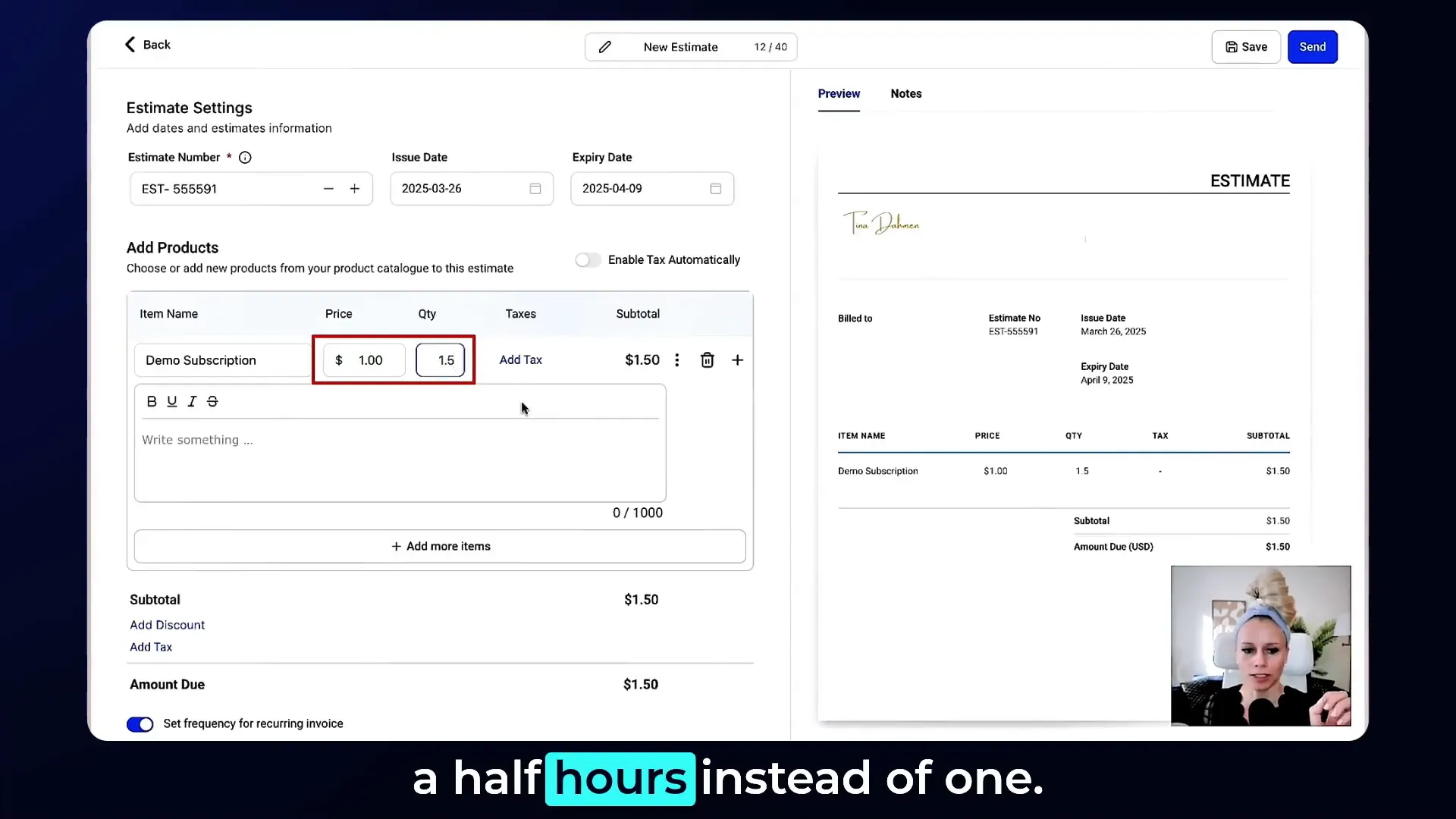
Task: Send the estimate
Action: (x=1313, y=47)
